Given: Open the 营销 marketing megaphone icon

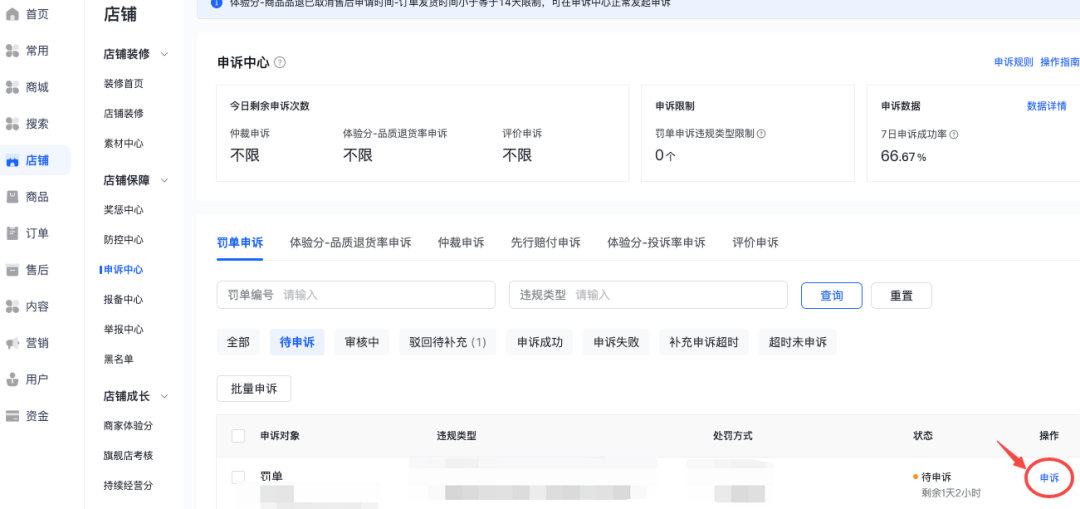Looking at the screenshot, I should 13,343.
